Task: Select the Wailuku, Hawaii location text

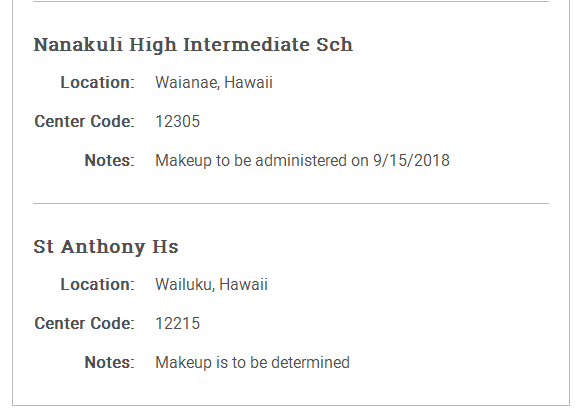Action: (x=211, y=284)
